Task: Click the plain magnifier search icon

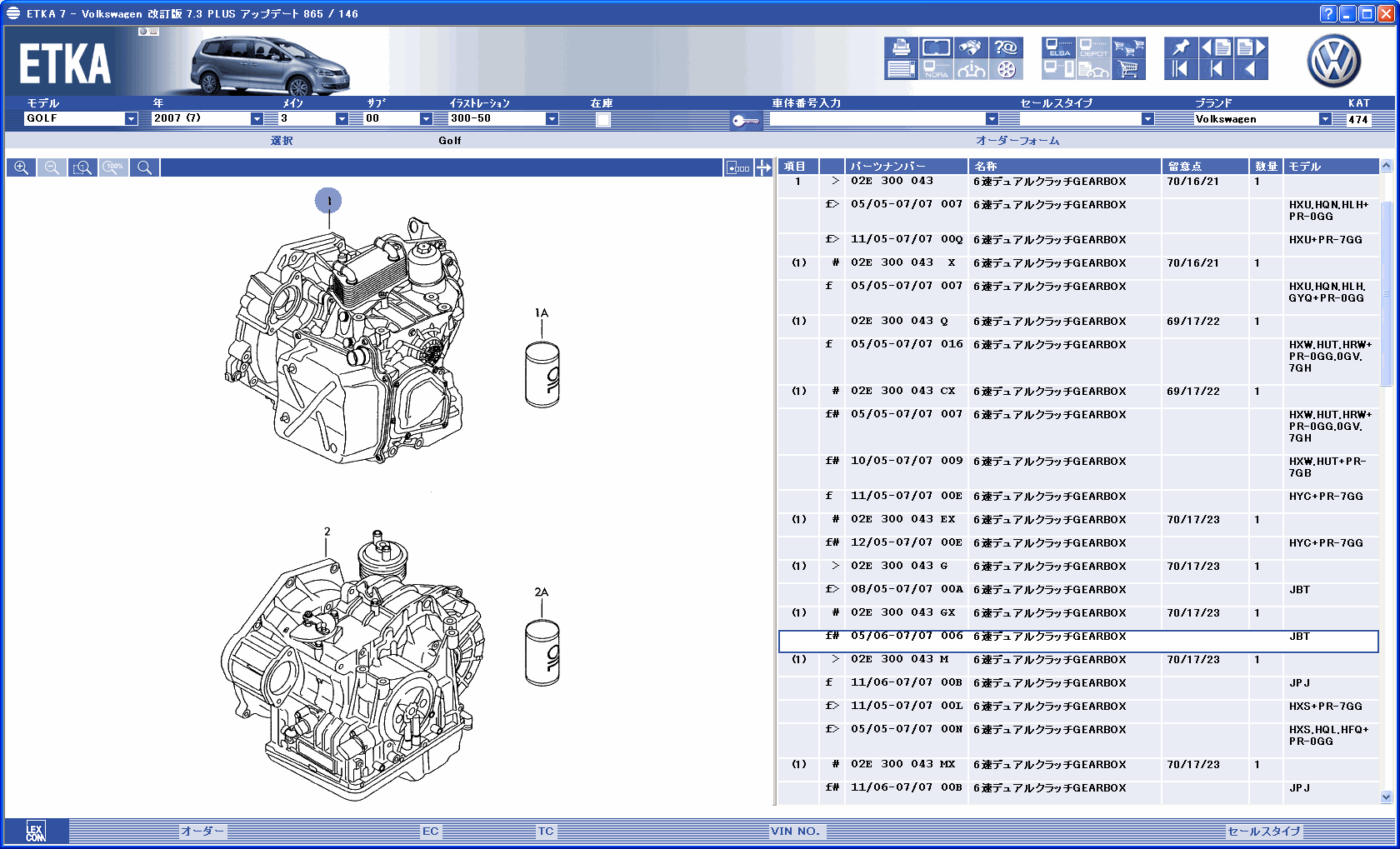Action: [144, 167]
